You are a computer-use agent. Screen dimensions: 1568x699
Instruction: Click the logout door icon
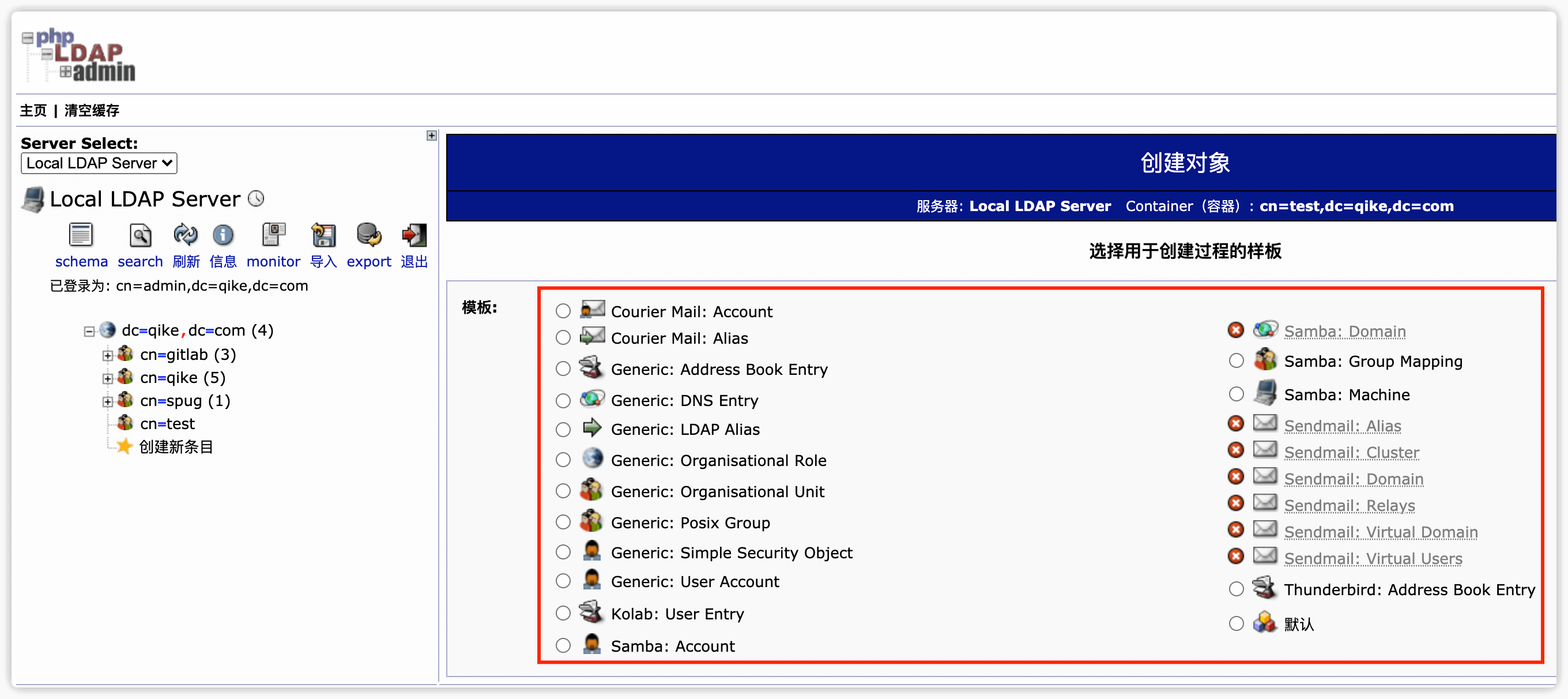pos(414,235)
